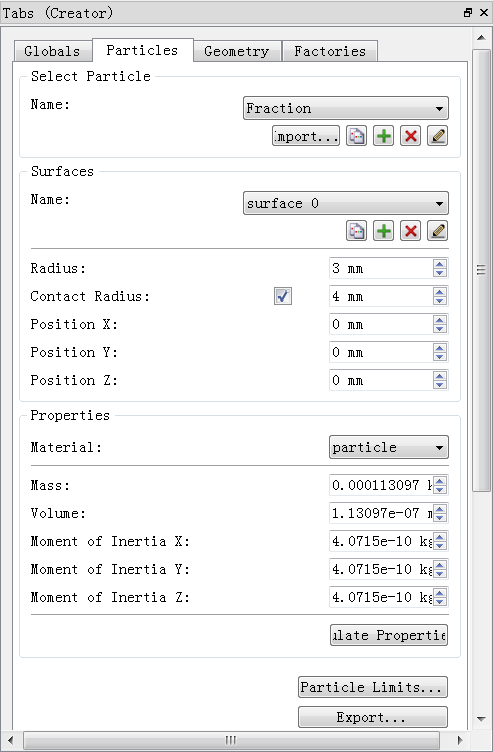
Task: Open the Geometry tab
Action: tap(236, 51)
